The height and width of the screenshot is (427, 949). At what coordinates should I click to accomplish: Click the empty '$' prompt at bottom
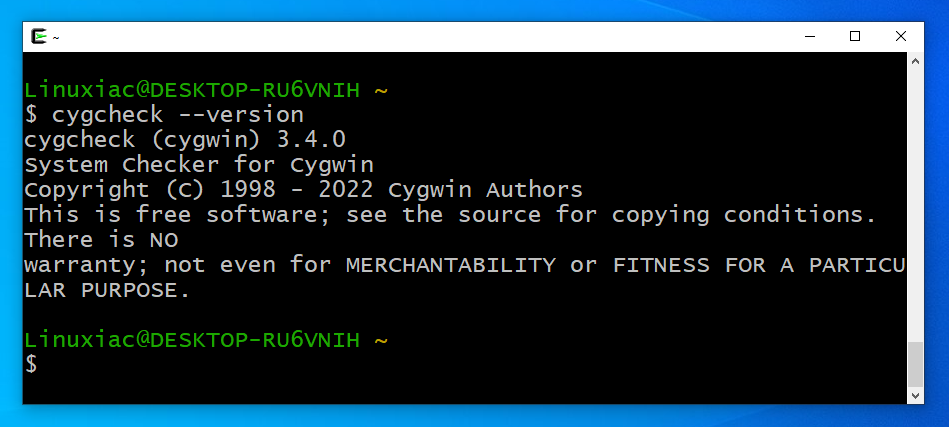click(31, 365)
